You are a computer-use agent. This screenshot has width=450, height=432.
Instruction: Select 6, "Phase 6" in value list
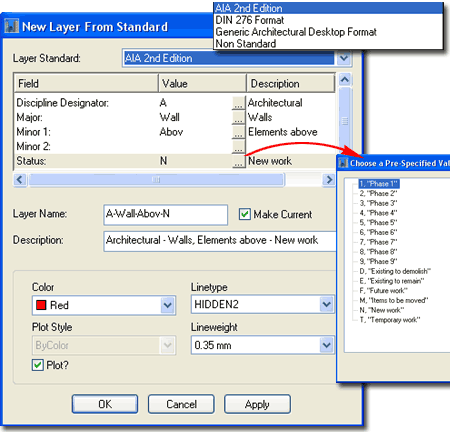click(x=378, y=232)
